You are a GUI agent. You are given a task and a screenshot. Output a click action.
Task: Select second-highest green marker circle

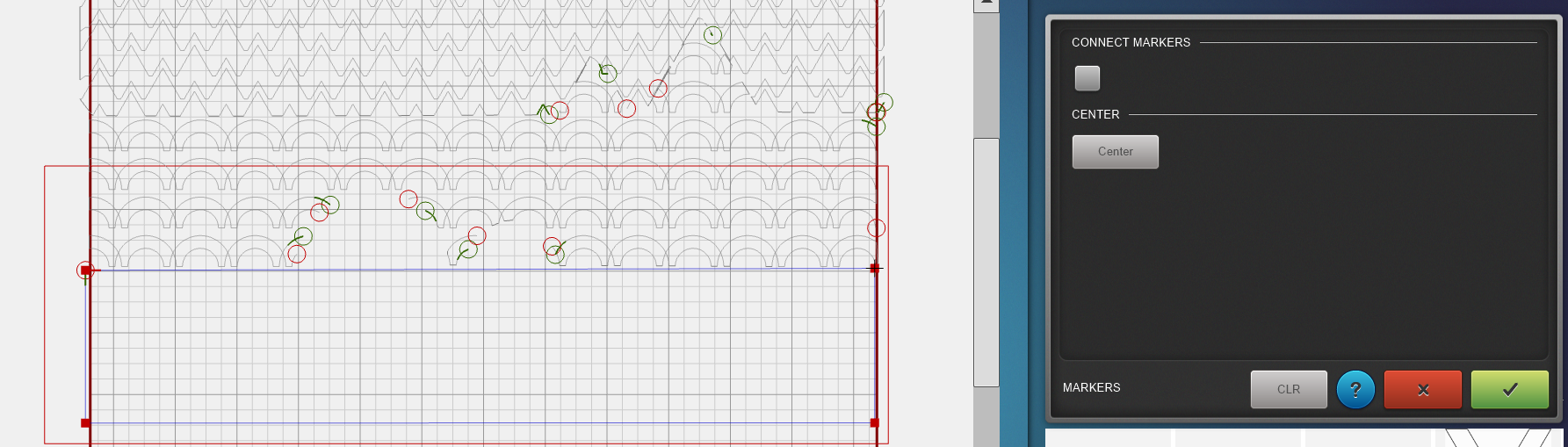point(608,74)
